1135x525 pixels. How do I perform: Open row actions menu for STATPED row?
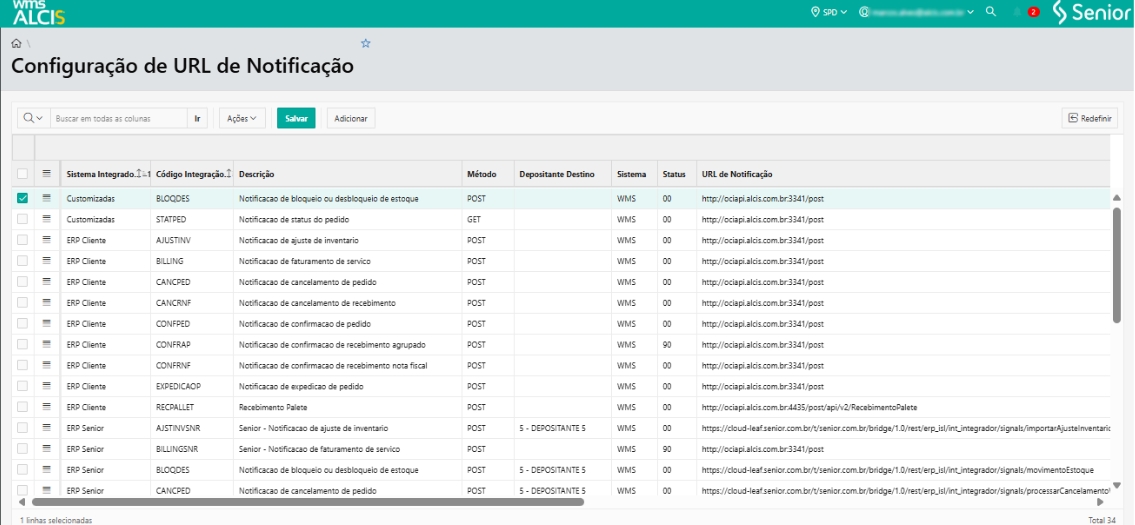(x=46, y=218)
